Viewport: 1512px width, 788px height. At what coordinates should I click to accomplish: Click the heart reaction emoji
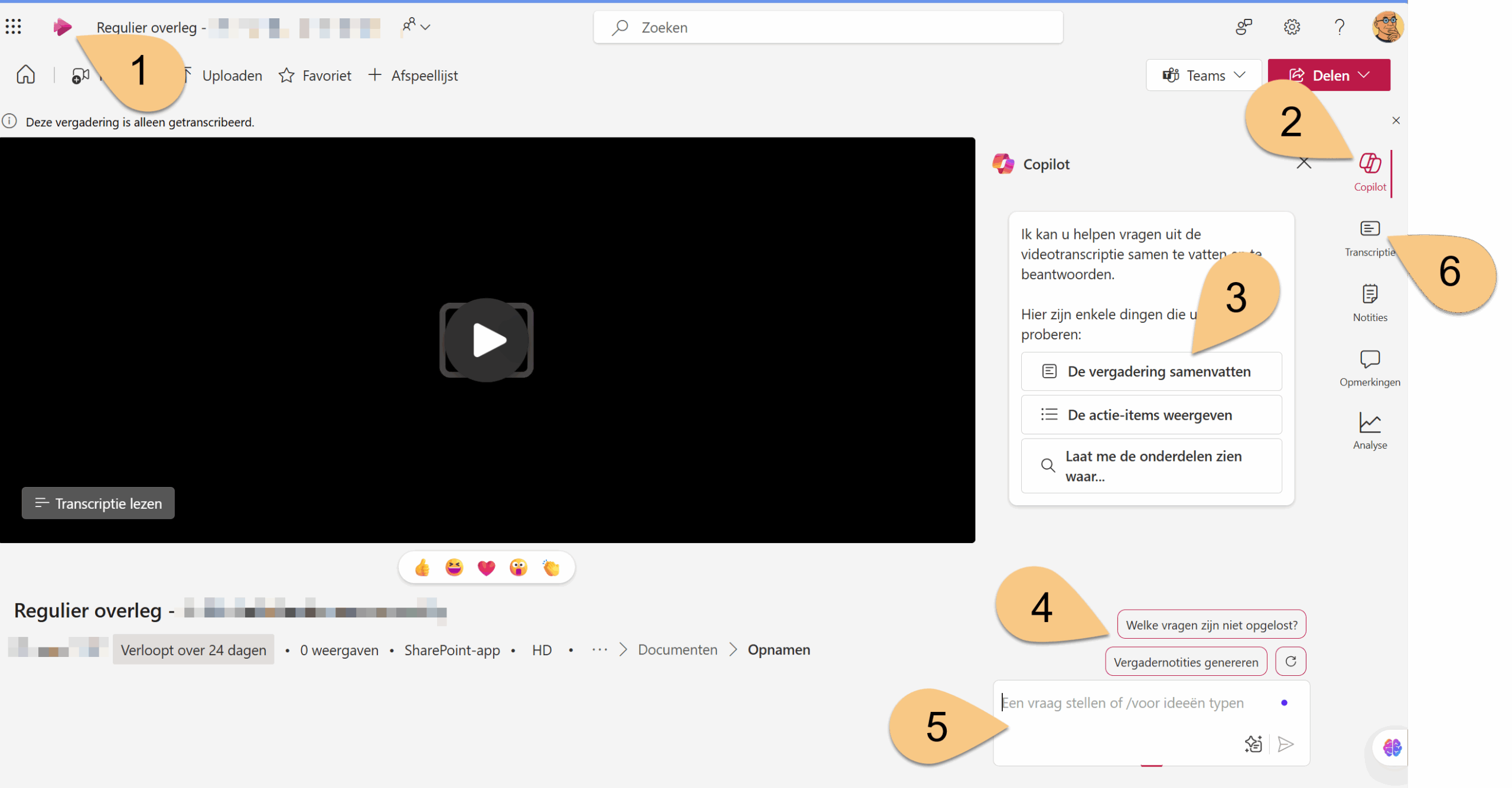tap(486, 568)
